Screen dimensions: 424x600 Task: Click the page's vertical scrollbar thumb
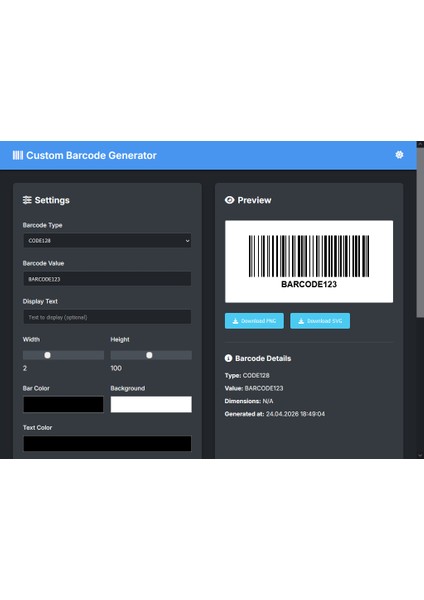tap(420, 232)
